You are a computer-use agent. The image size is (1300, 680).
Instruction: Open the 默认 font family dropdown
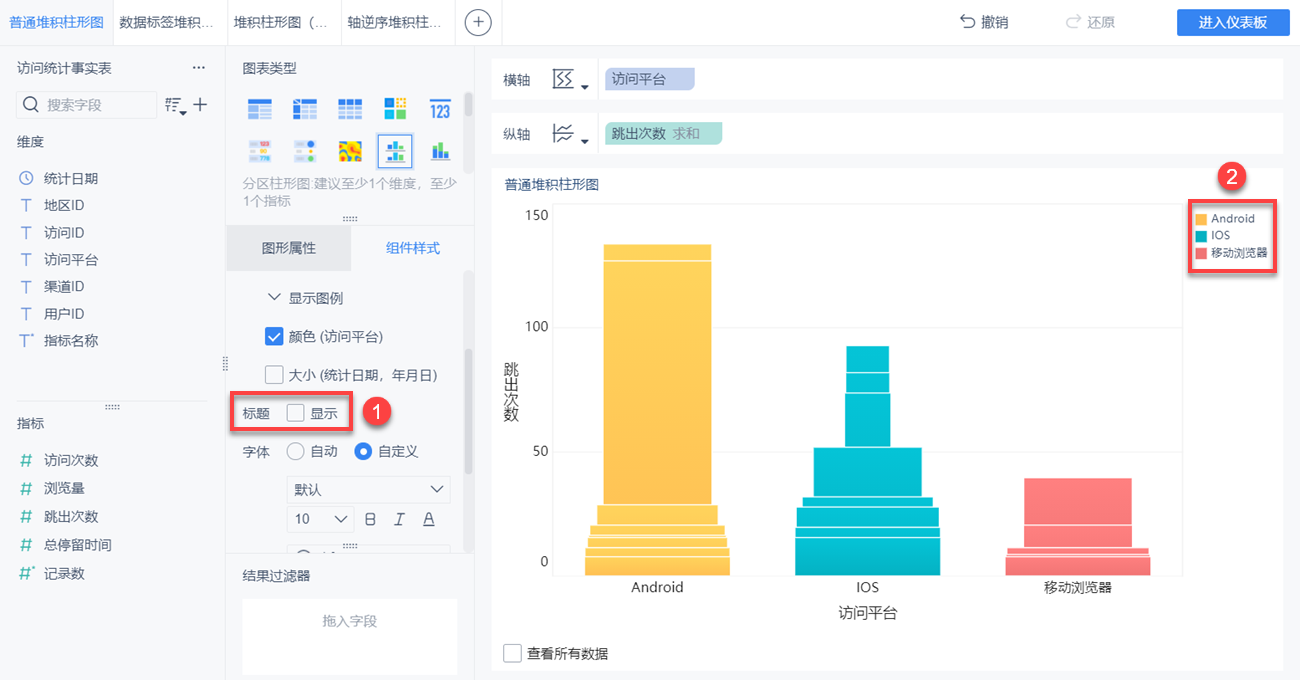[x=368, y=489]
